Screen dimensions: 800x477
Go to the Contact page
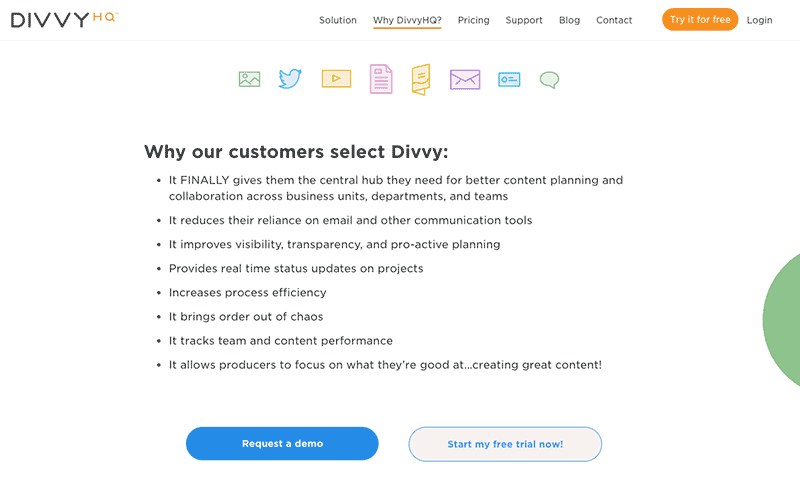coord(614,20)
